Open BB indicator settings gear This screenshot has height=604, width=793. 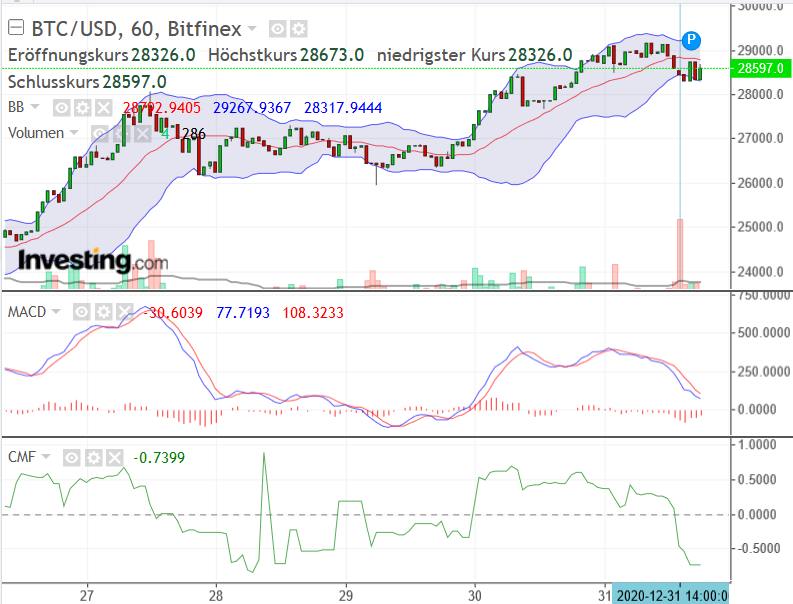click(82, 108)
